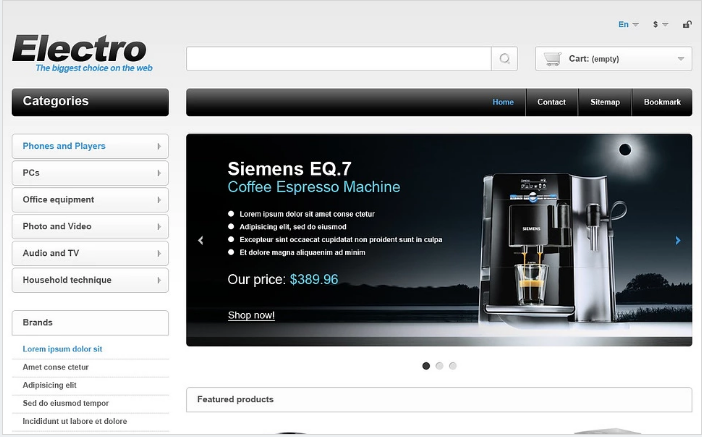Expand Photo and Video arrow

pyautogui.click(x=159, y=227)
